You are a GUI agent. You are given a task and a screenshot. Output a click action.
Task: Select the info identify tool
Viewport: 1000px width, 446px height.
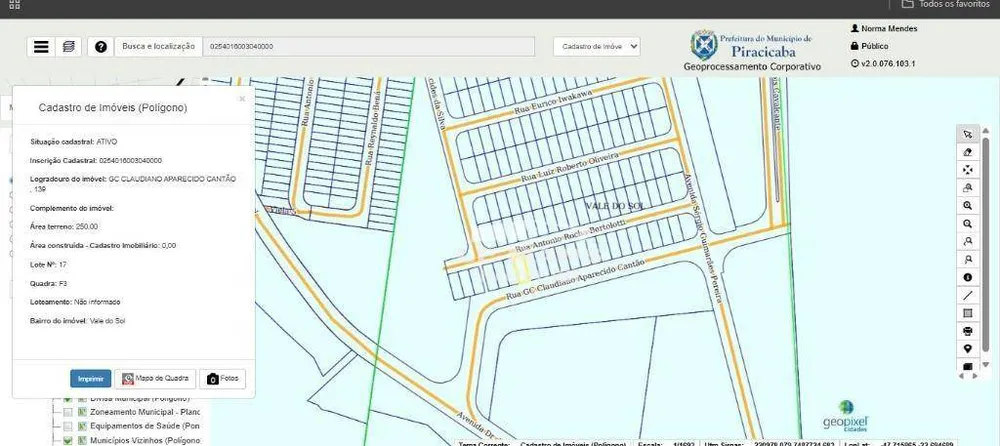coord(967,278)
